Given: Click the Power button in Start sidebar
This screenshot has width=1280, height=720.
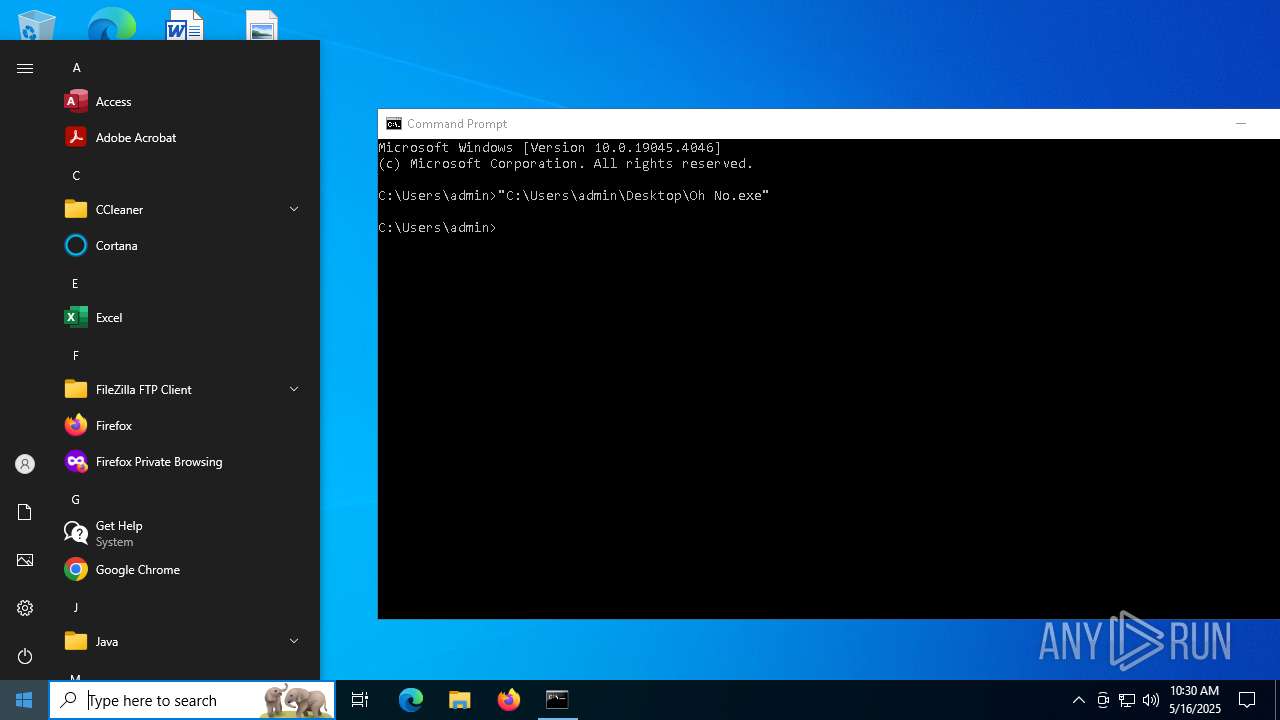Looking at the screenshot, I should point(25,656).
